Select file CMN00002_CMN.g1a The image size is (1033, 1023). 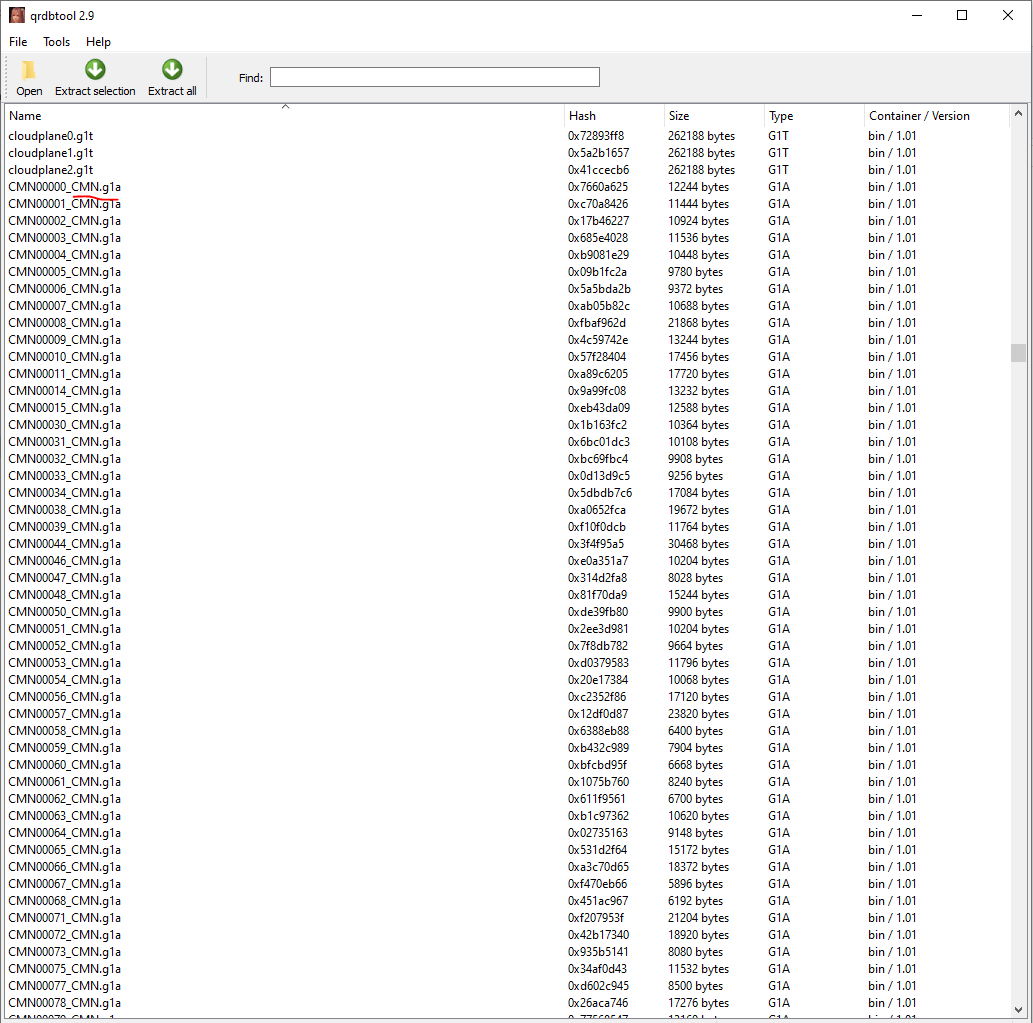click(65, 221)
